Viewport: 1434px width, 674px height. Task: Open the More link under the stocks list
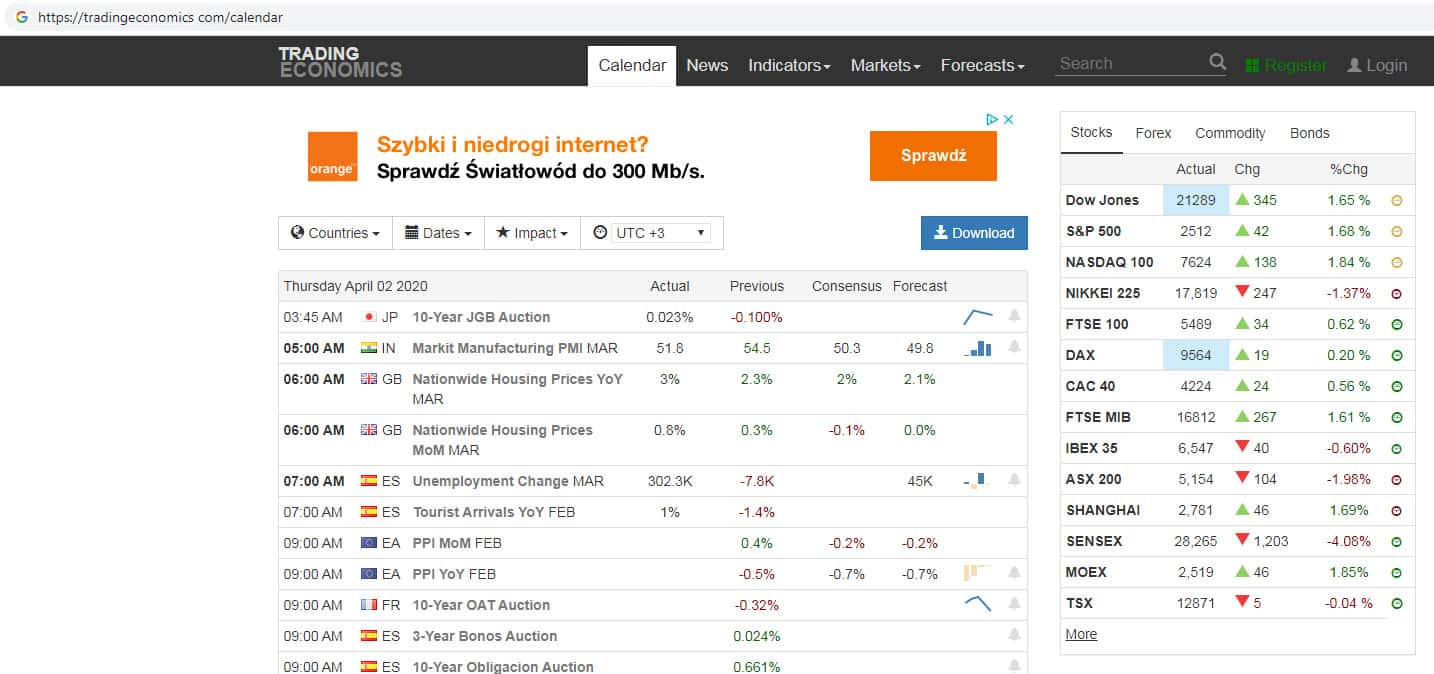[1081, 634]
